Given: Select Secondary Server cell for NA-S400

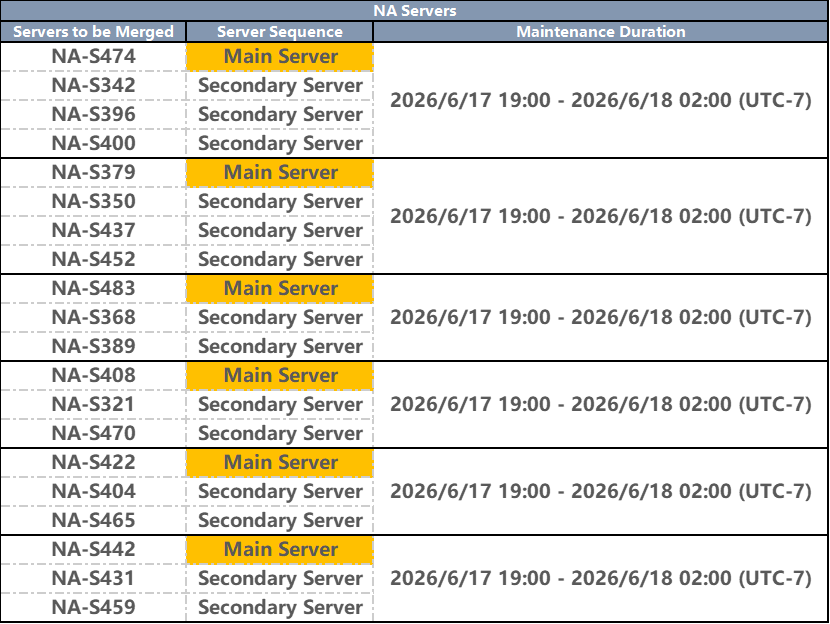Looking at the screenshot, I should (280, 143).
